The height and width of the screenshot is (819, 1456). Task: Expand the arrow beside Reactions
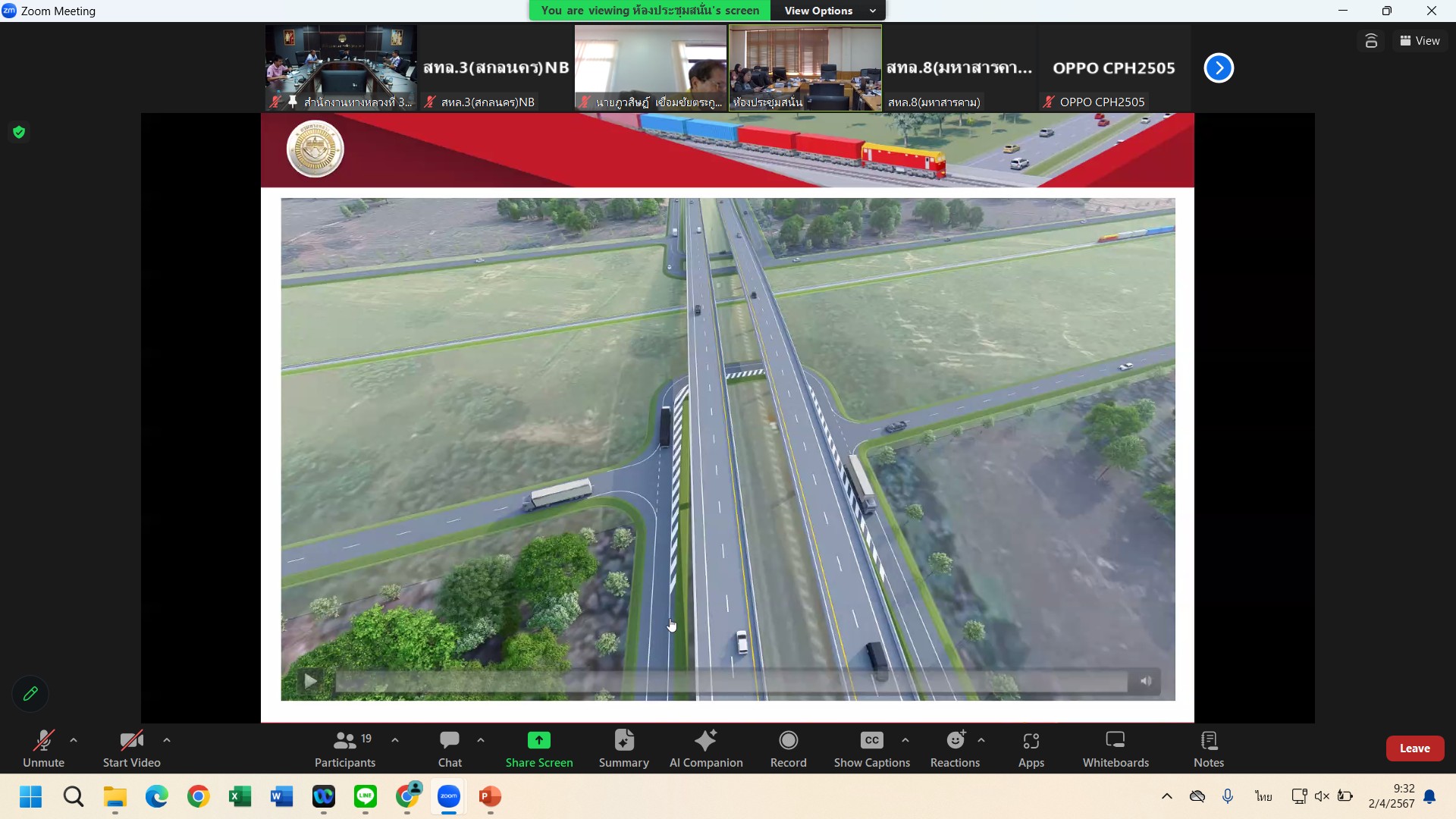981,740
